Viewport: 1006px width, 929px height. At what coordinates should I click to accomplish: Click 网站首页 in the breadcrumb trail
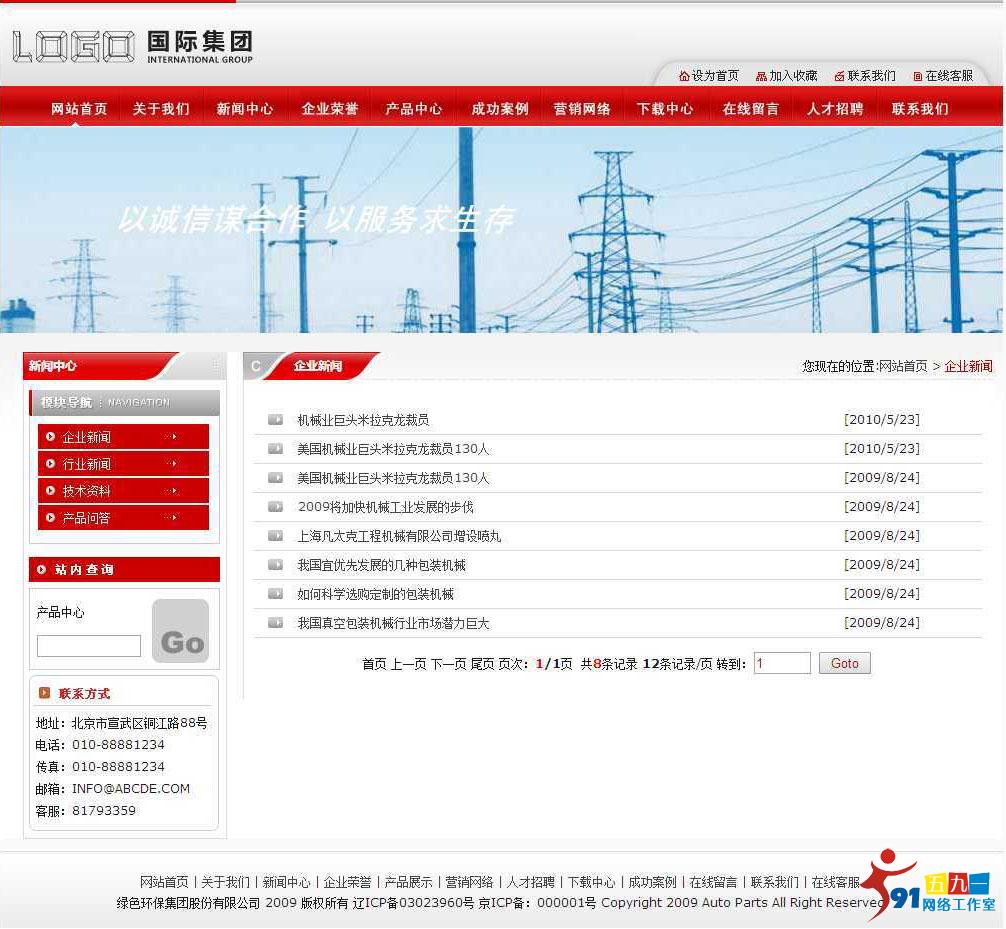coord(903,366)
